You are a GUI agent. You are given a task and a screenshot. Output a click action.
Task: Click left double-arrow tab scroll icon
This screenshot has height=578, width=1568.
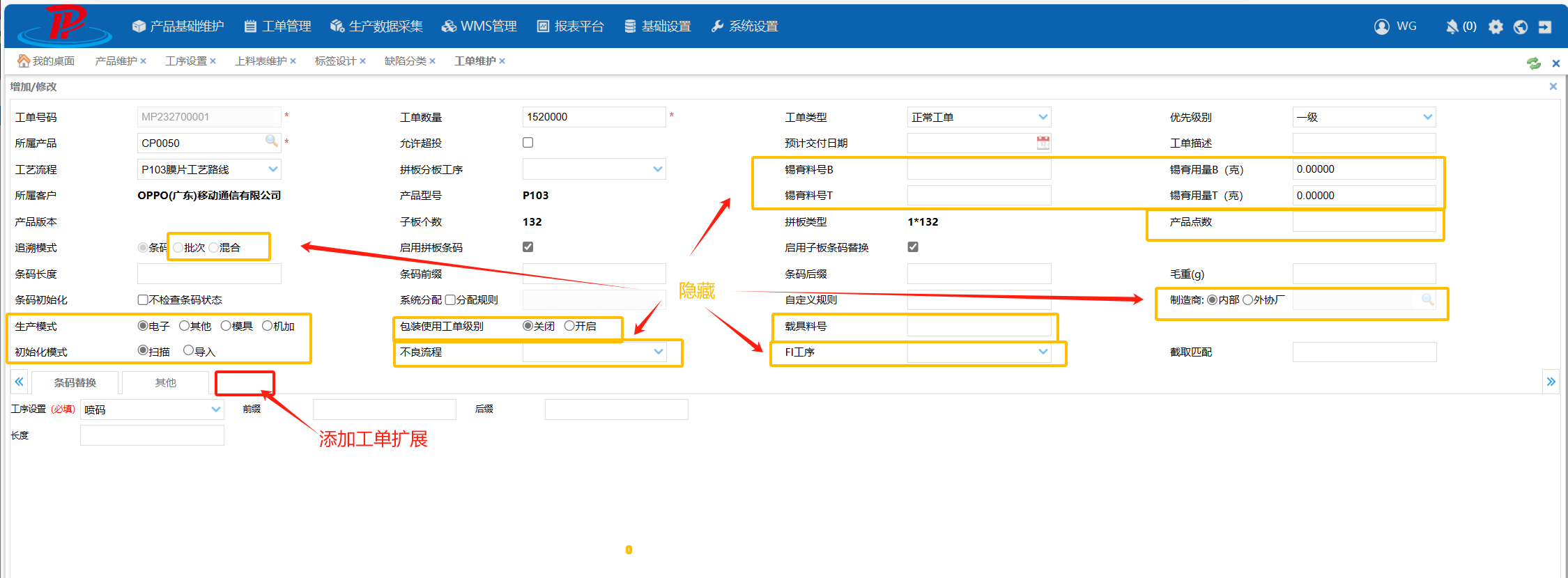coord(20,382)
